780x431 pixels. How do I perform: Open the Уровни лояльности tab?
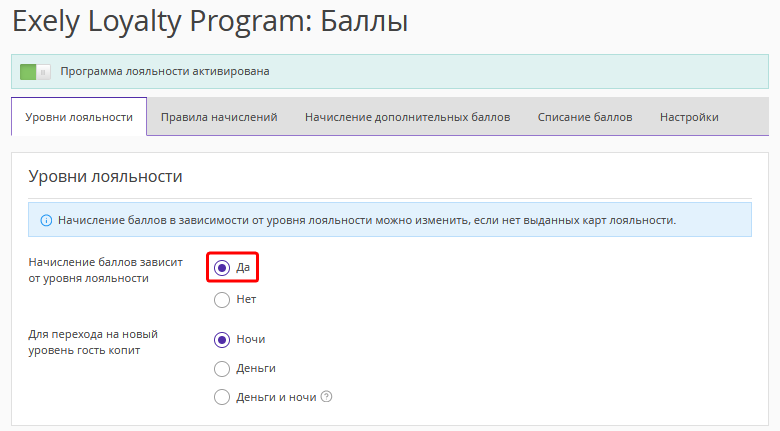[x=79, y=117]
